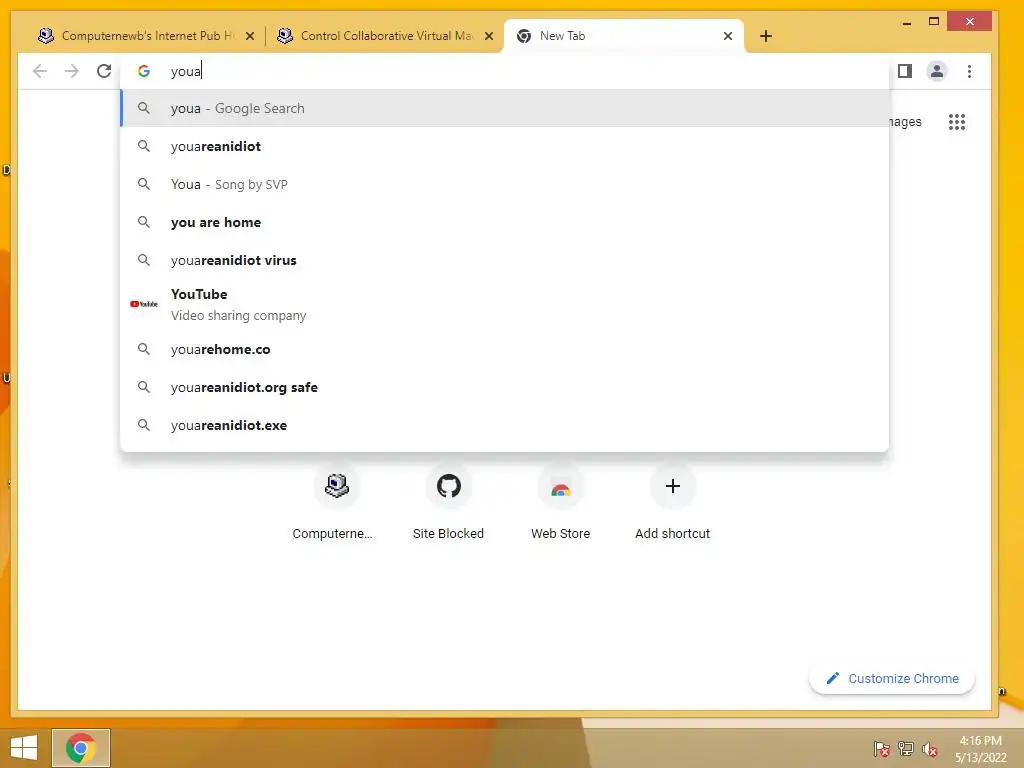Choose the 'youarehome.co' suggestion
Image resolution: width=1024 pixels, height=768 pixels.
click(x=504, y=349)
